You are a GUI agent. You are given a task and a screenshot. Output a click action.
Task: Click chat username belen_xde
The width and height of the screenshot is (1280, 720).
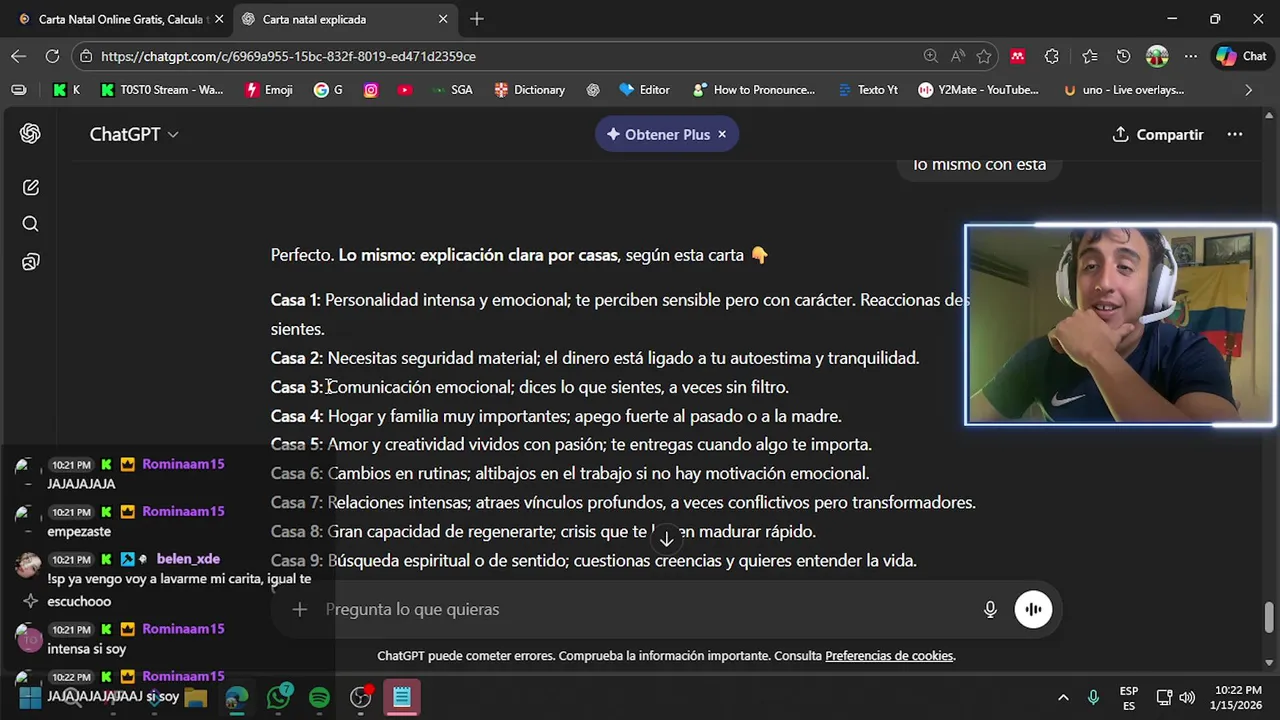tap(188, 559)
